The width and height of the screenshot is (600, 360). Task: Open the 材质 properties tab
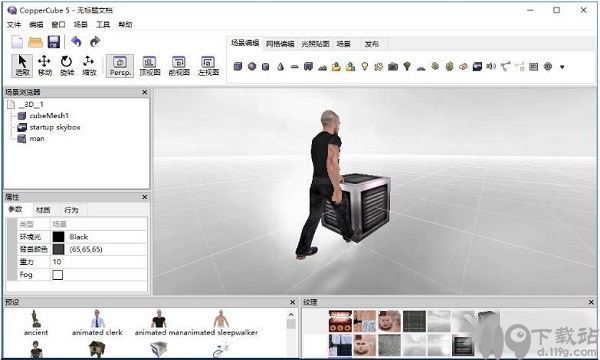(x=43, y=210)
